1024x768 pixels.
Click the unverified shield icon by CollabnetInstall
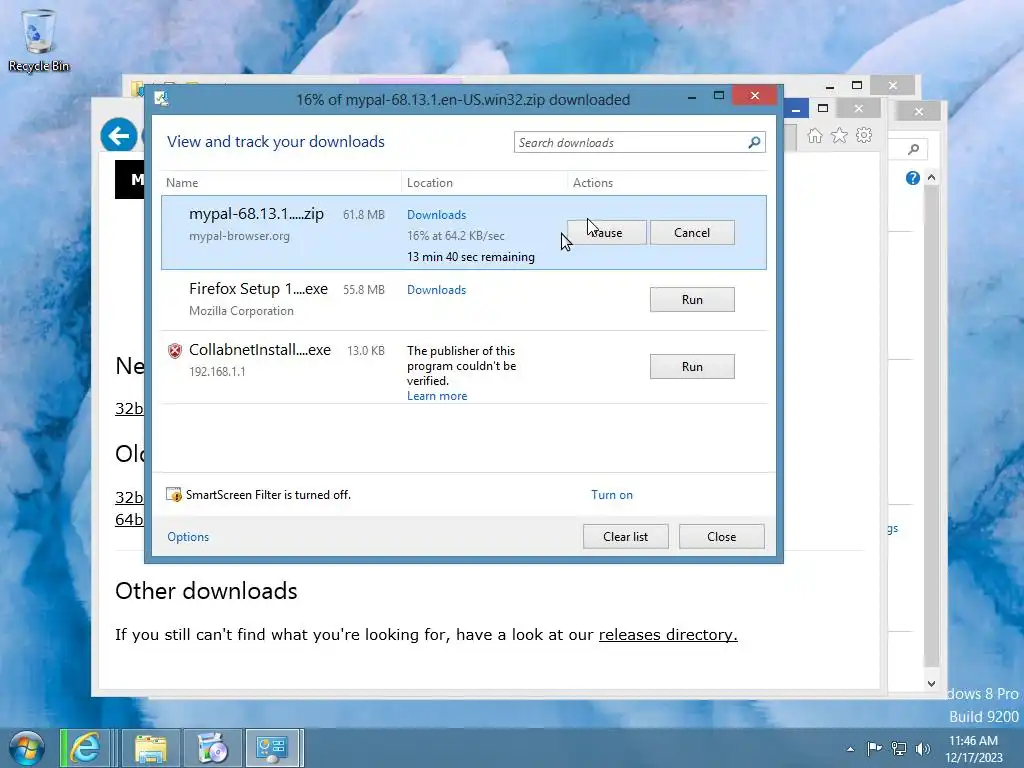click(x=174, y=351)
